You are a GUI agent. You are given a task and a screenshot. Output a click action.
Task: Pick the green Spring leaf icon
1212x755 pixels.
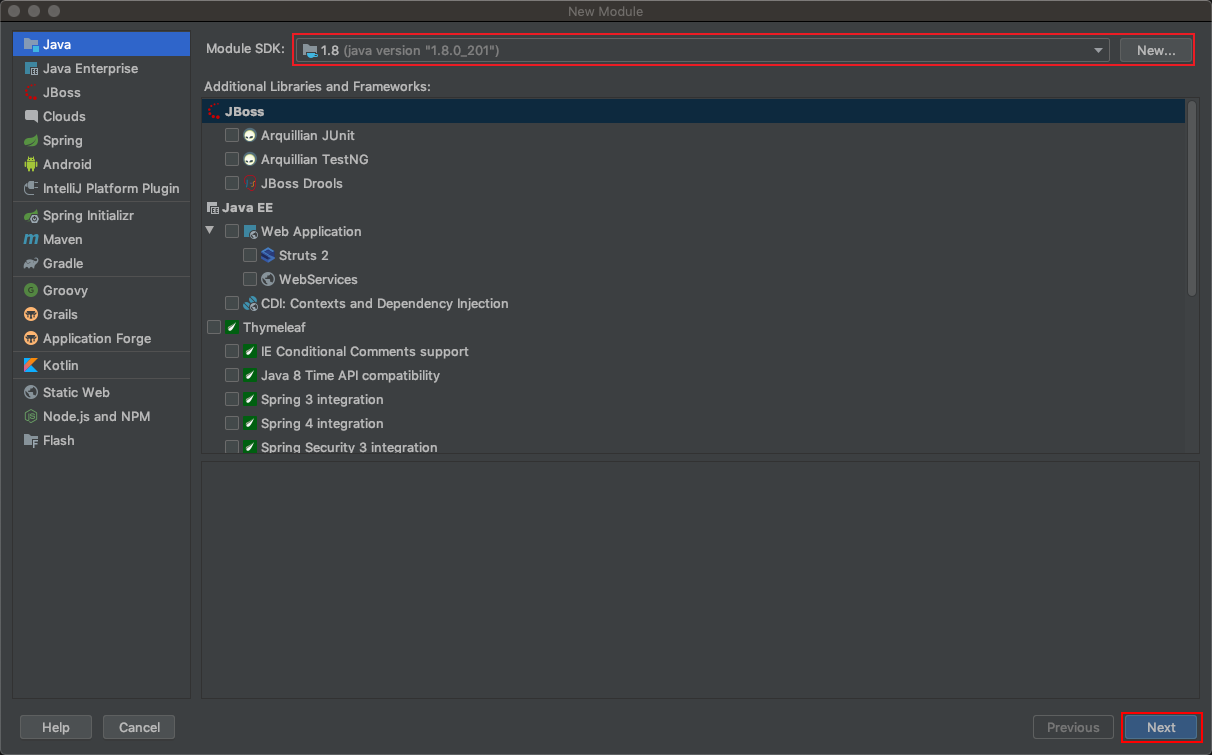click(31, 140)
